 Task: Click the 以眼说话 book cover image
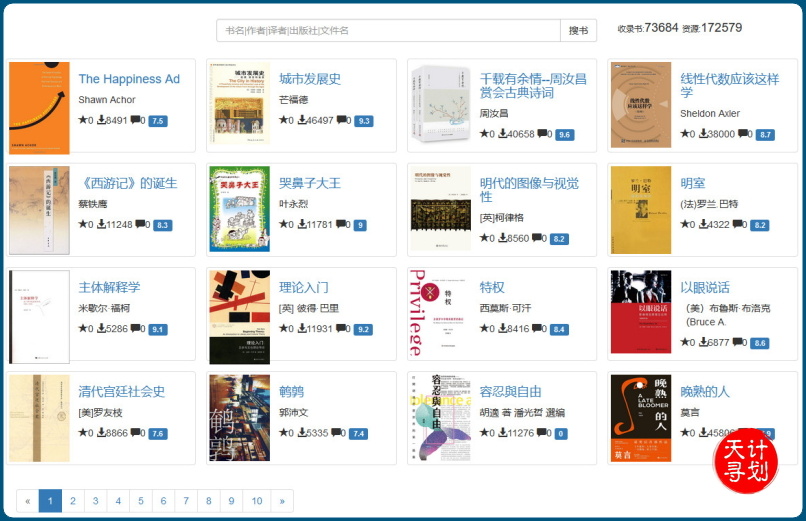[x=641, y=313]
